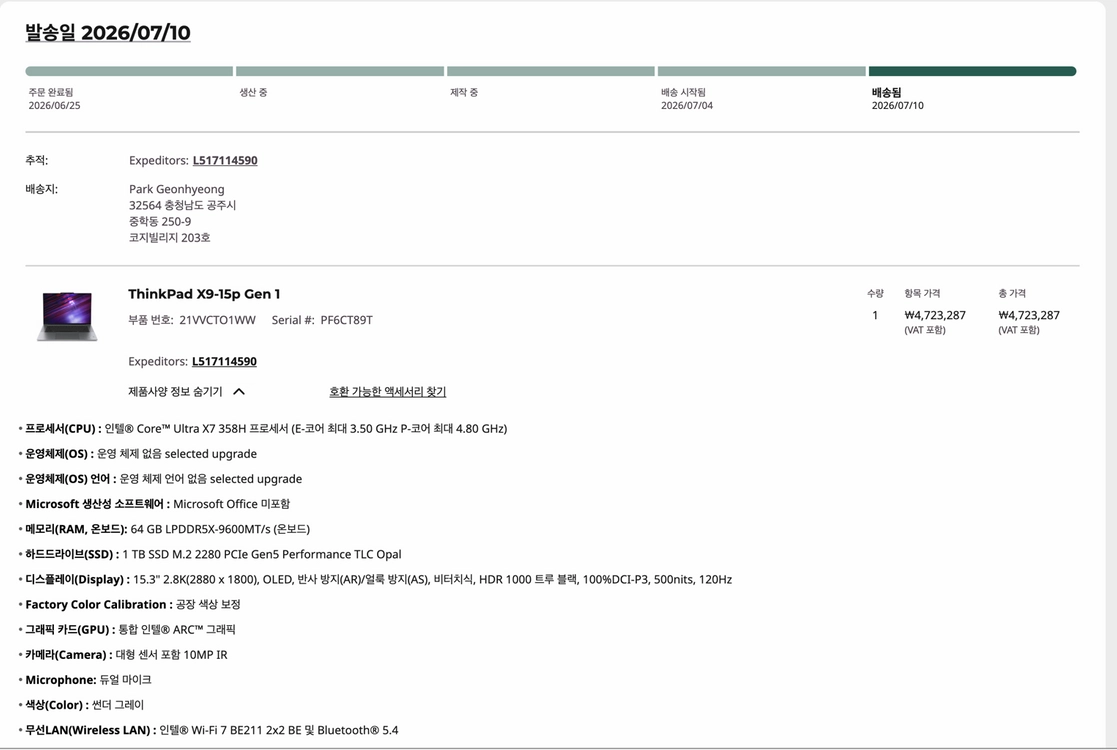
Task: Select address line 32564 충청남도 공주시
Action: (182, 205)
